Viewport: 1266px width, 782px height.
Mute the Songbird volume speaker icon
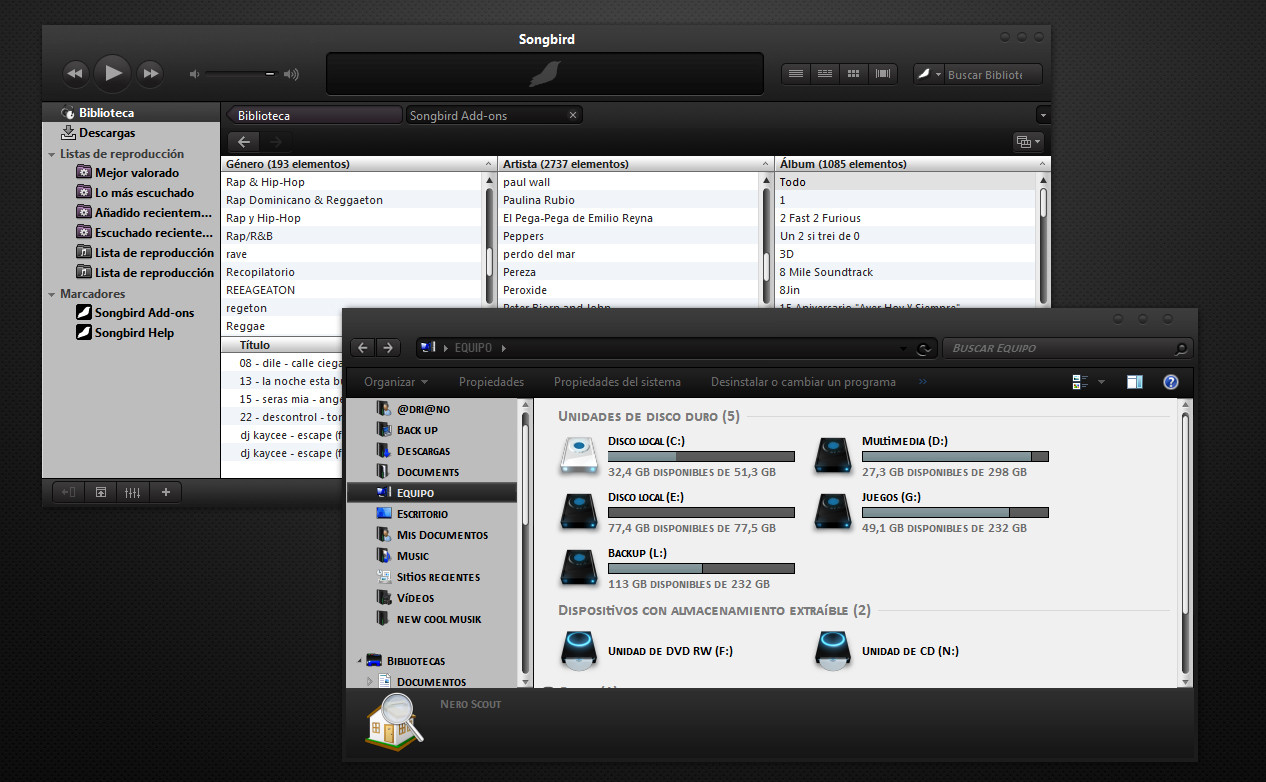(195, 74)
